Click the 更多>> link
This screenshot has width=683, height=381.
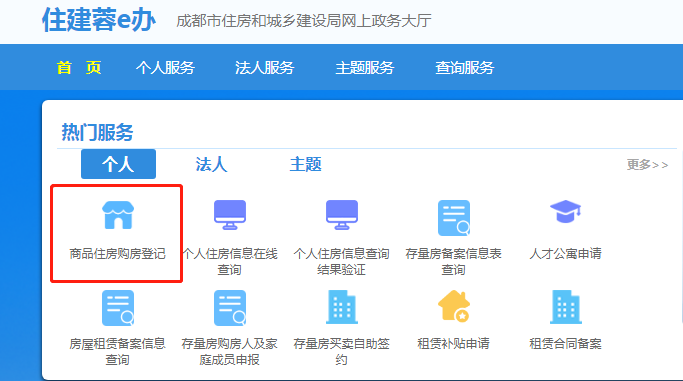pyautogui.click(x=647, y=165)
